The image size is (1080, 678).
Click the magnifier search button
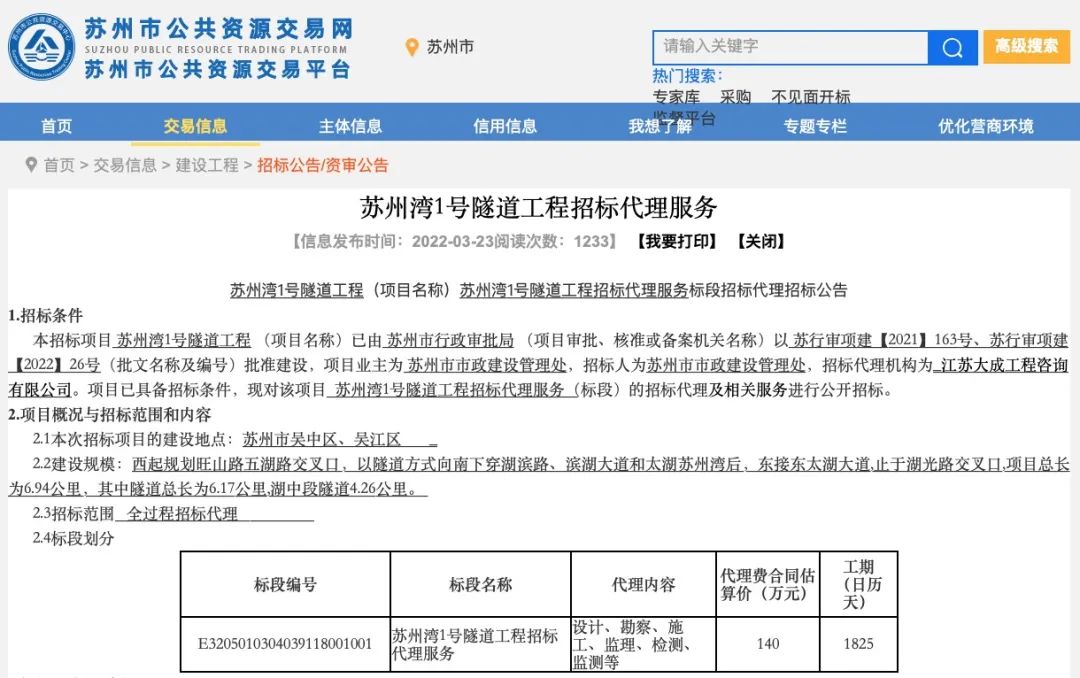point(953,48)
